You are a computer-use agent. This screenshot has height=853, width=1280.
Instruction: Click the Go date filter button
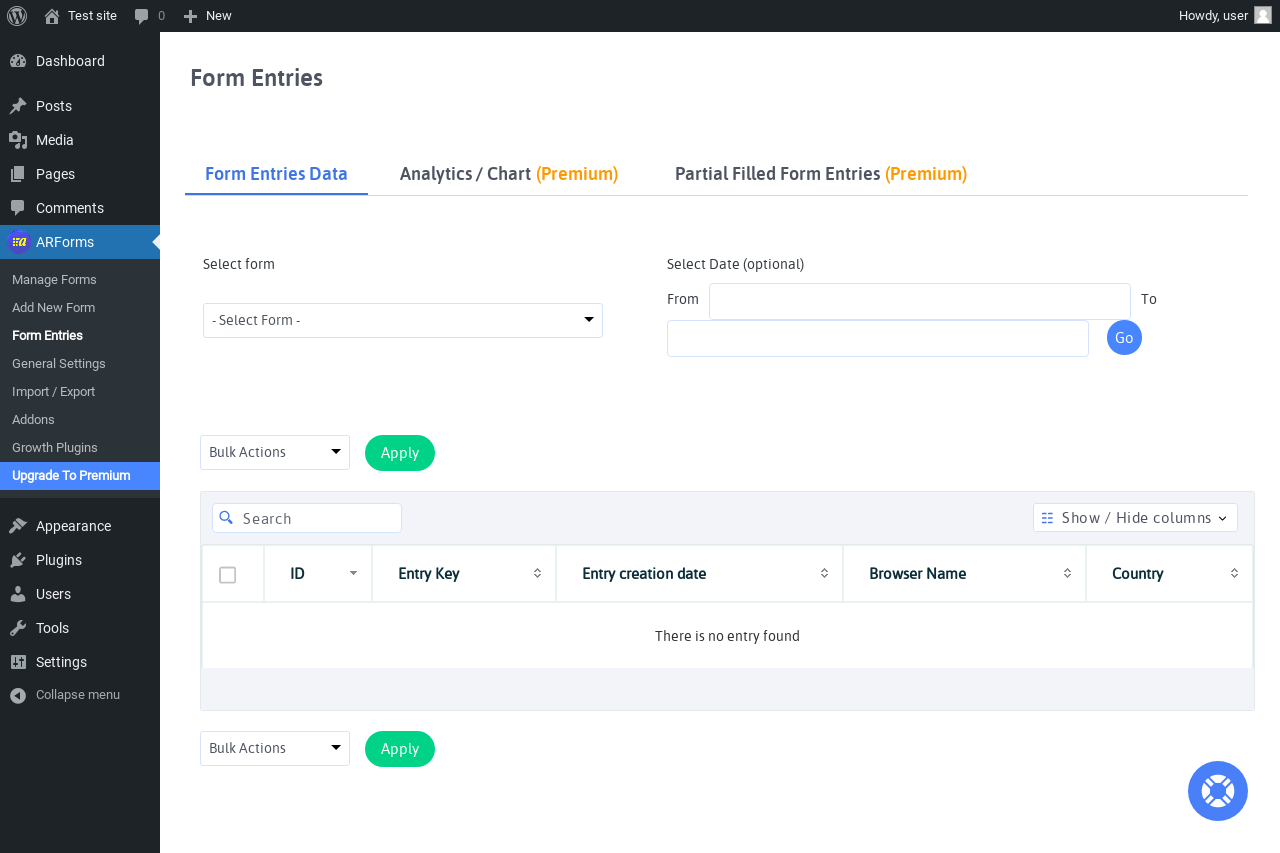coord(1124,338)
